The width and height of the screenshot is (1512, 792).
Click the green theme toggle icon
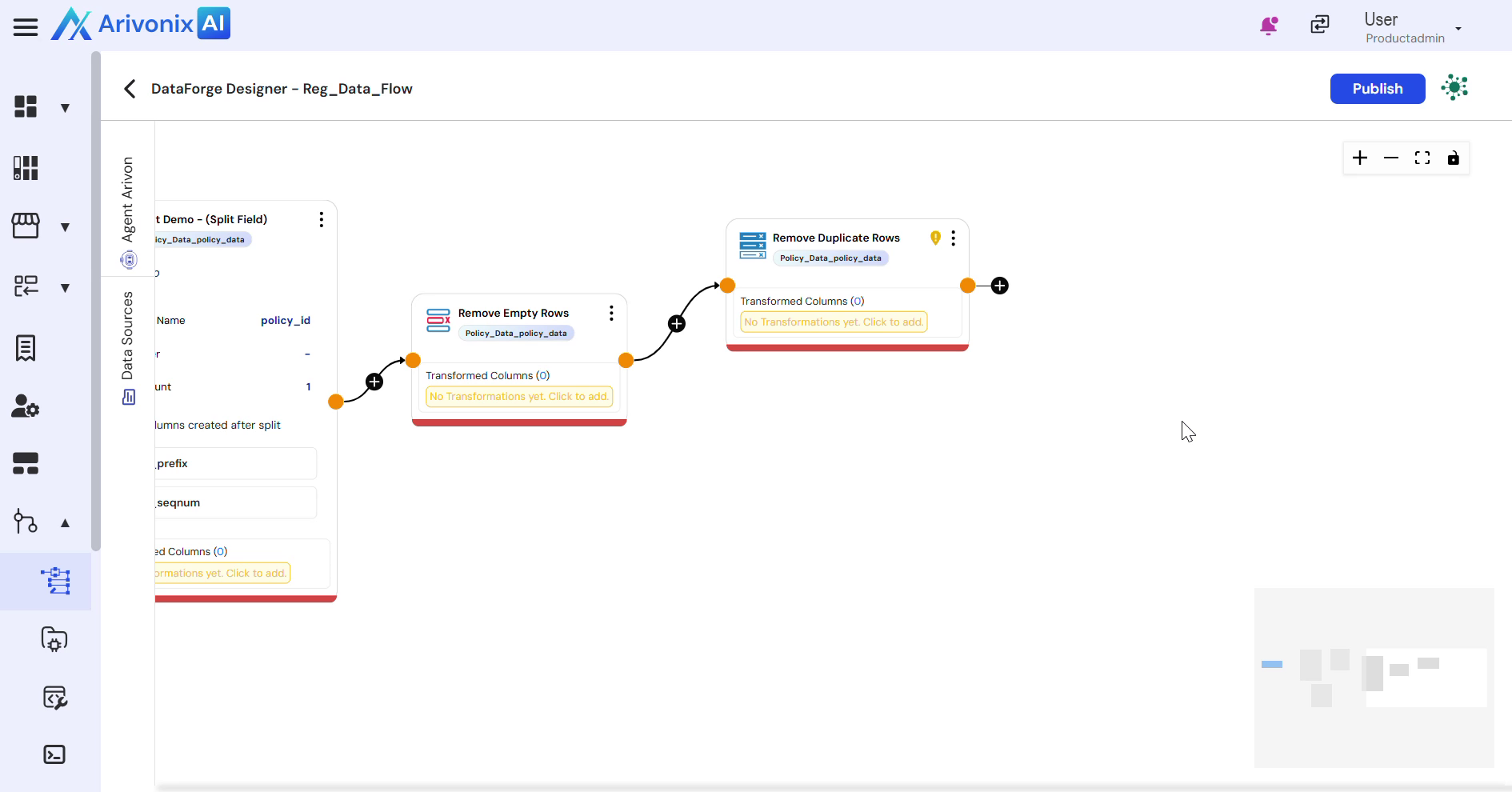tap(1454, 87)
